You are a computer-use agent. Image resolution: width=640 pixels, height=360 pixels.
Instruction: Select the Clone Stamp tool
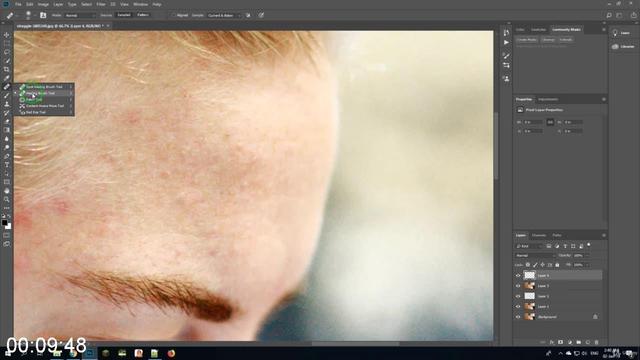pyautogui.click(x=7, y=104)
